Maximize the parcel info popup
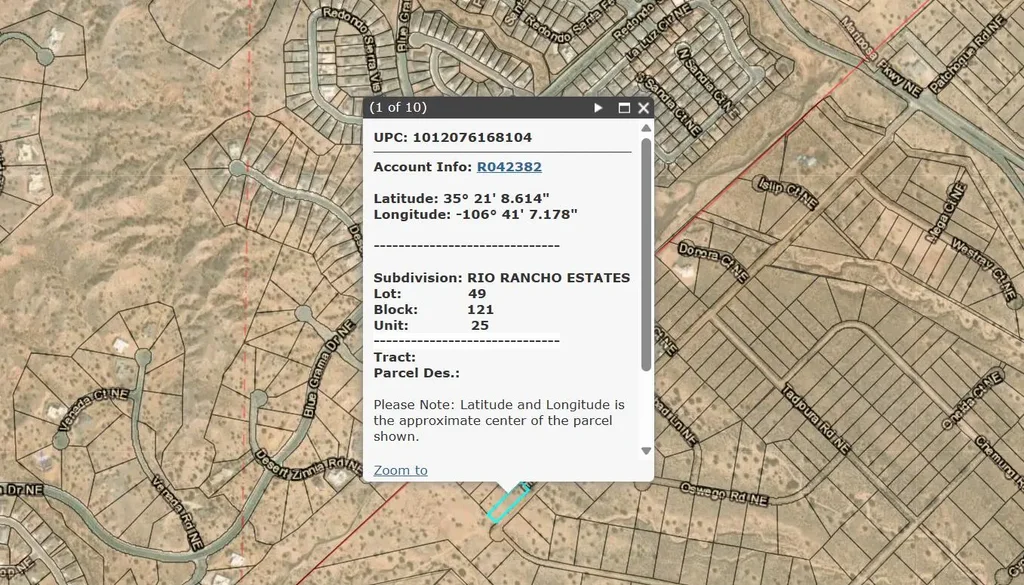Screen dimensions: 1024x585 click(x=624, y=108)
